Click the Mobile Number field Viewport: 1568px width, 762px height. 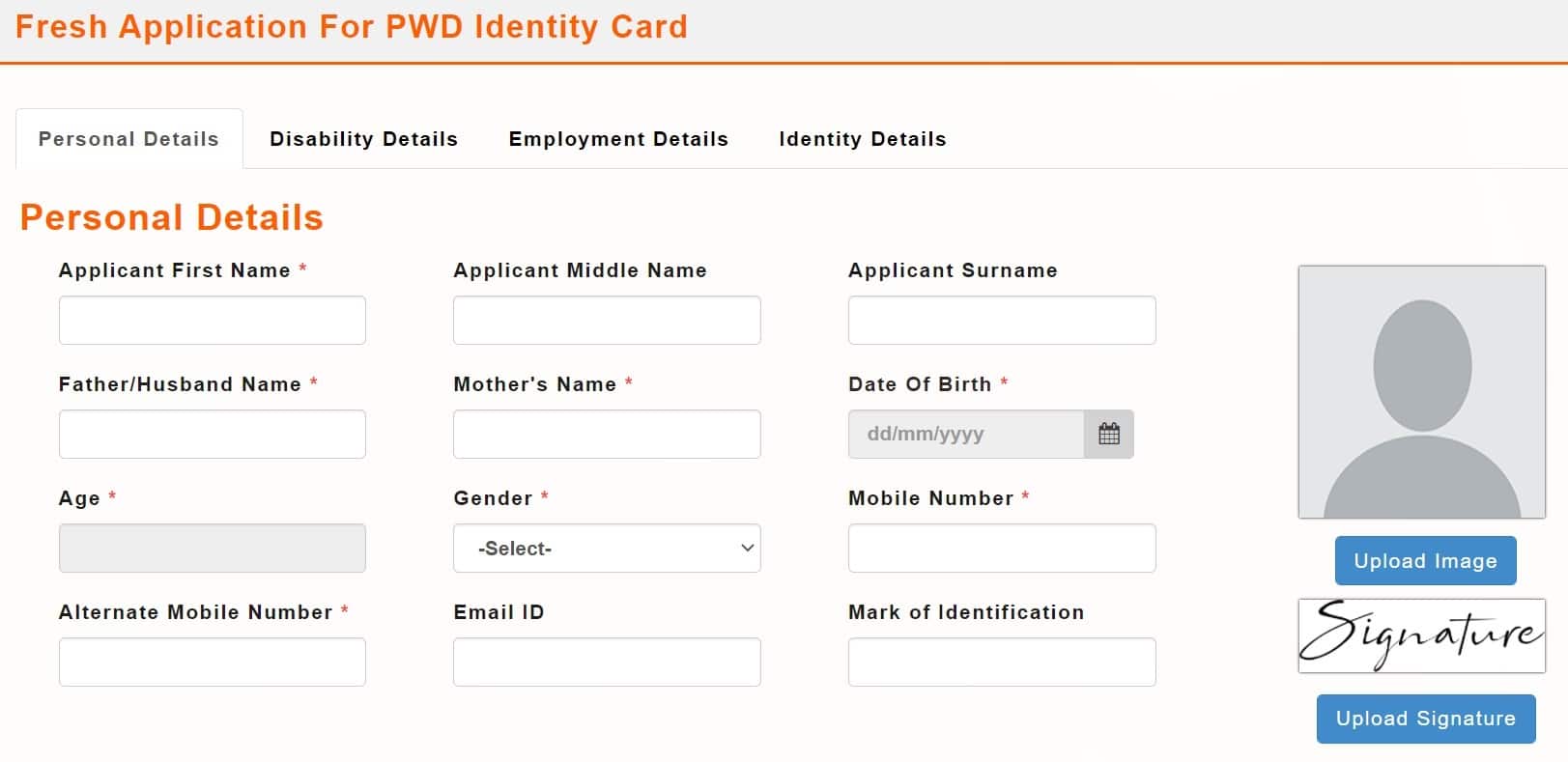(1001, 548)
